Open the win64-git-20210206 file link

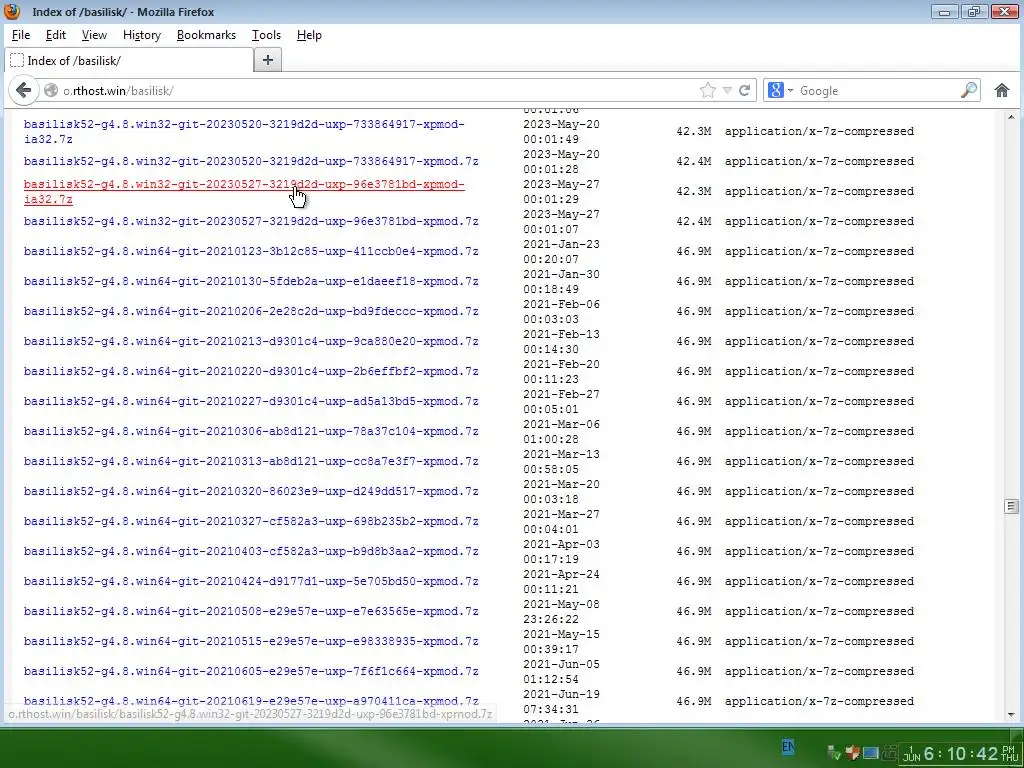point(251,312)
